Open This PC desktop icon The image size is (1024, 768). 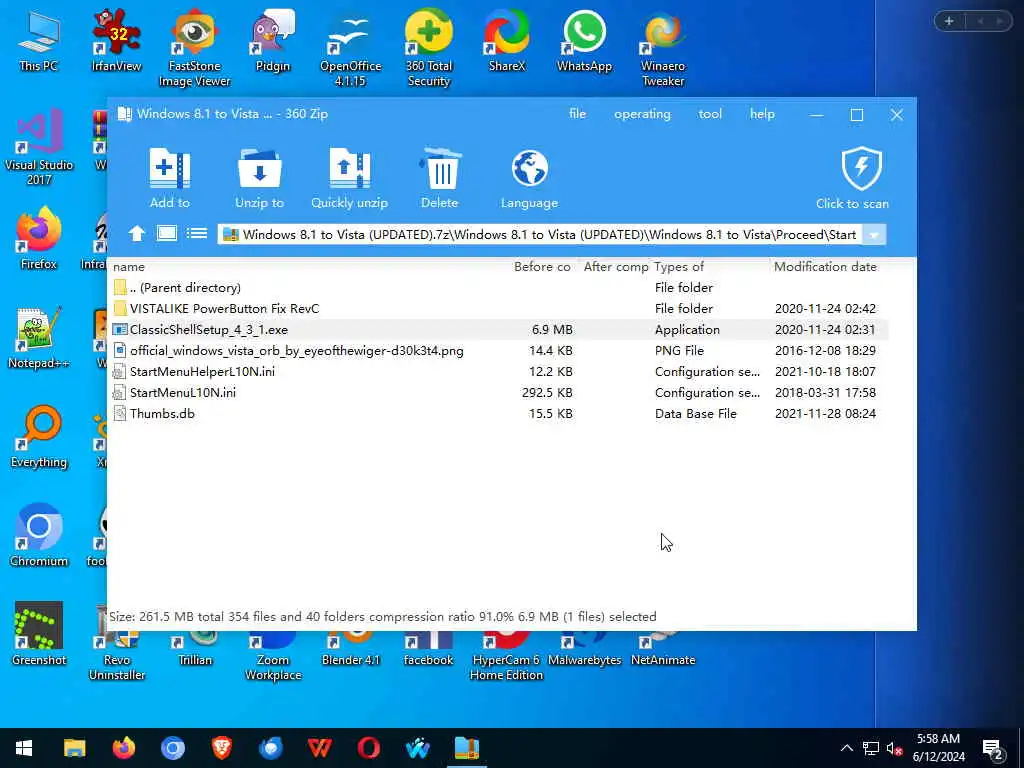(x=39, y=40)
